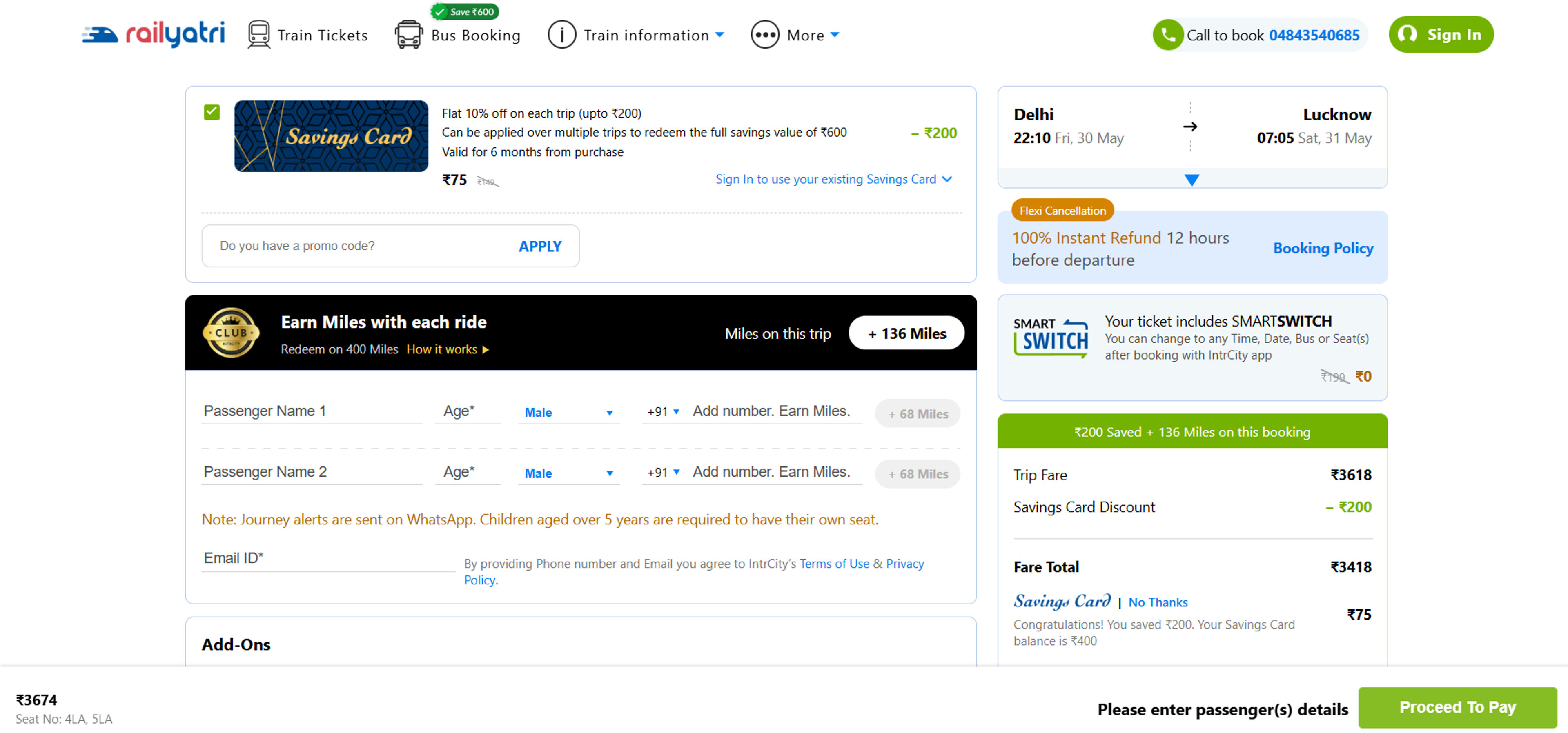Focus Passenger Name 1 field
Screen dimensions: 1568x733
pos(312,411)
